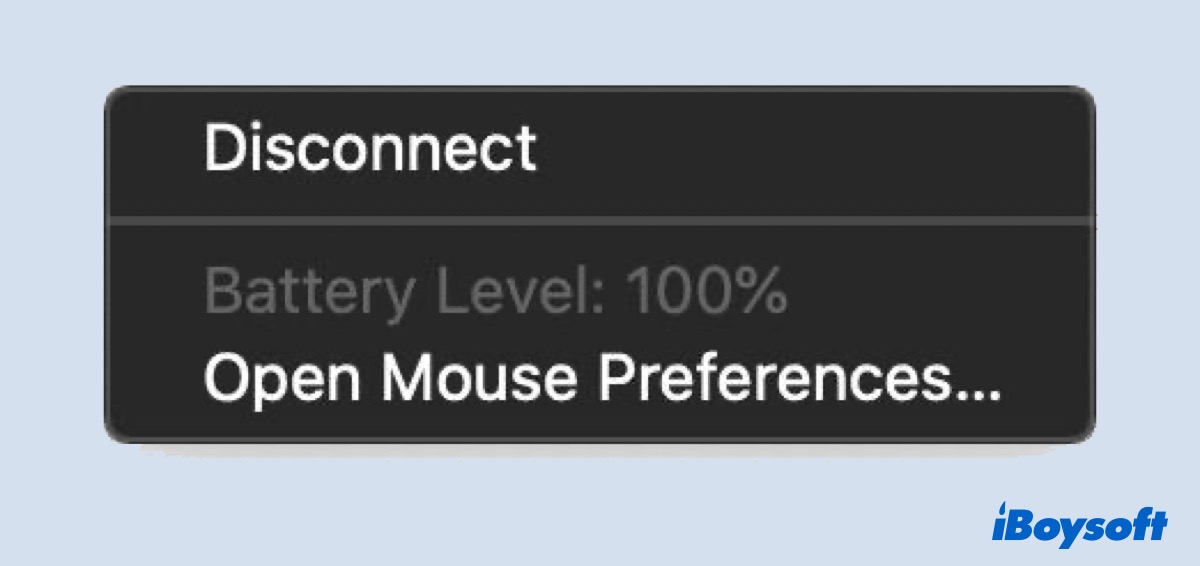Click the iBoysoft logo
Screen dimensions: 1200x566
click(1079, 523)
